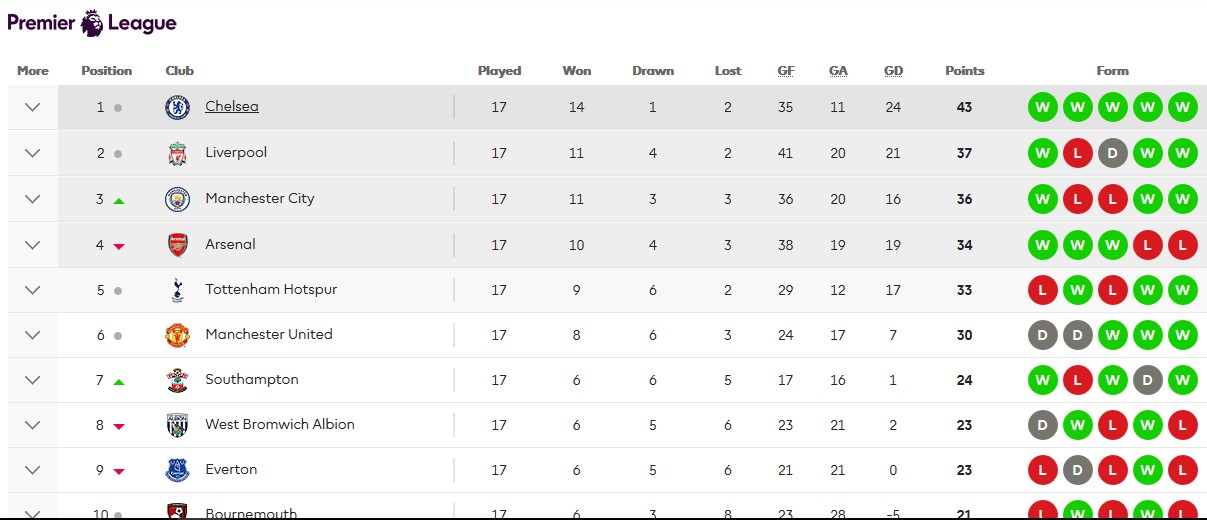Image resolution: width=1207 pixels, height=520 pixels.
Task: Click the Arsenal club crest
Action: click(x=177, y=245)
